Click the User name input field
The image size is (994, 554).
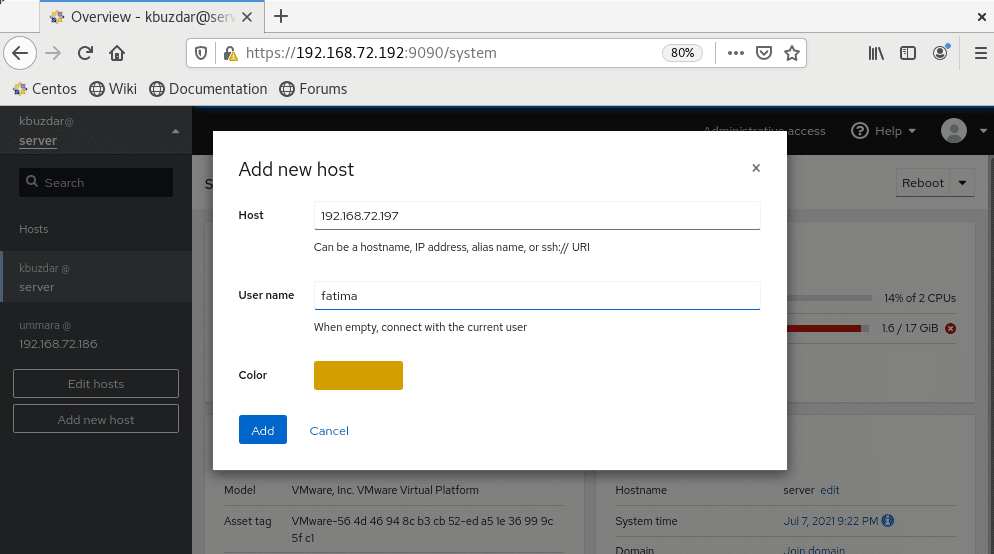point(537,295)
